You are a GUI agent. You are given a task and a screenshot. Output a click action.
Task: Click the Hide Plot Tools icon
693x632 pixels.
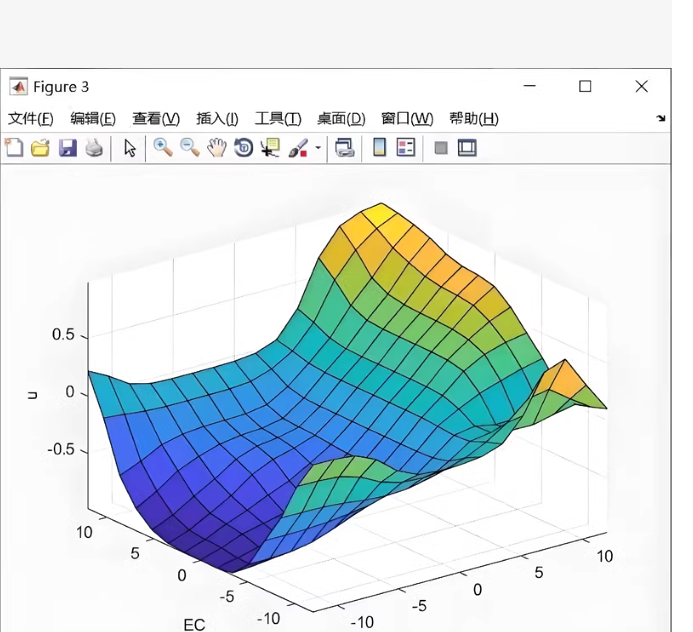[x=441, y=148]
